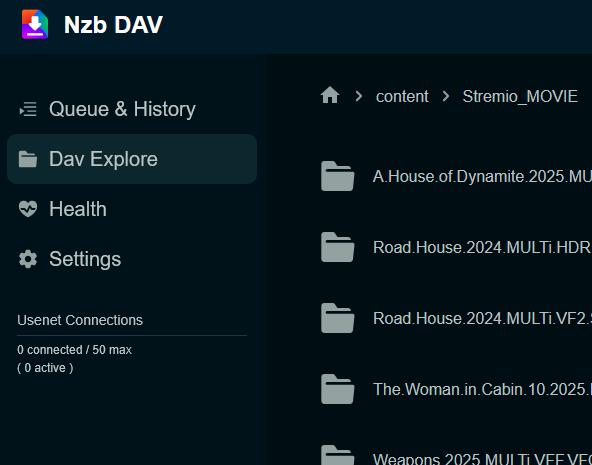Open the Settings page
This screenshot has width=592, height=465.
pyautogui.click(x=132, y=259)
